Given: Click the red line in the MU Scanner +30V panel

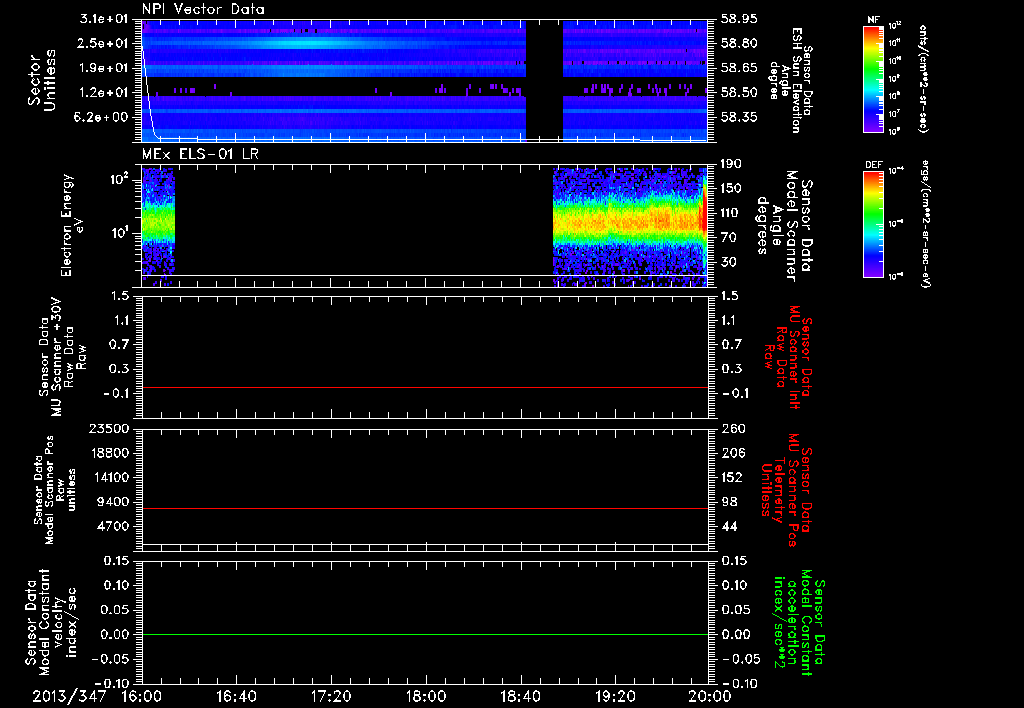Looking at the screenshot, I should point(425,387).
